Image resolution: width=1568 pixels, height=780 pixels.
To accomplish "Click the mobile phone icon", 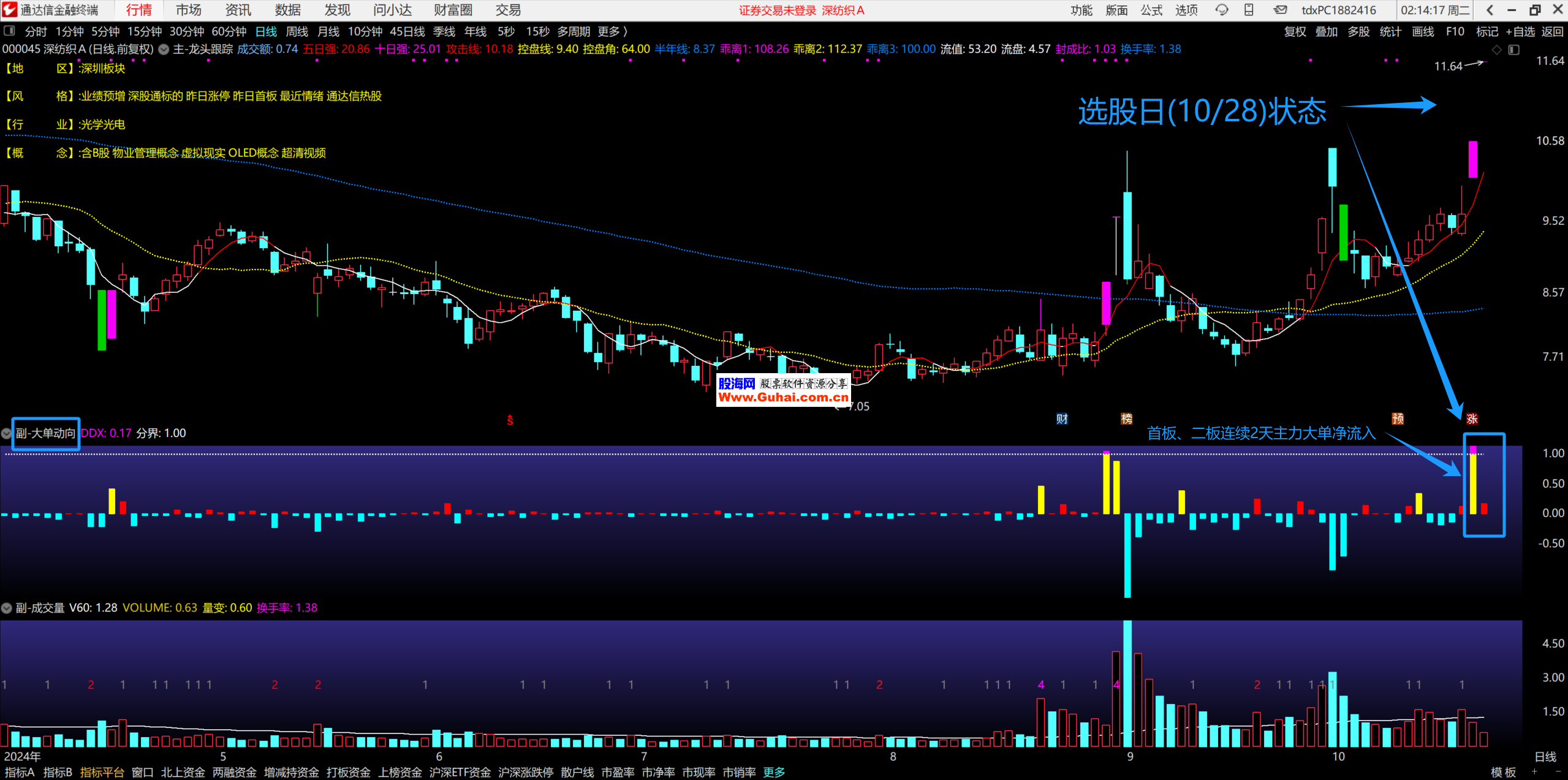I will click(x=1249, y=10).
